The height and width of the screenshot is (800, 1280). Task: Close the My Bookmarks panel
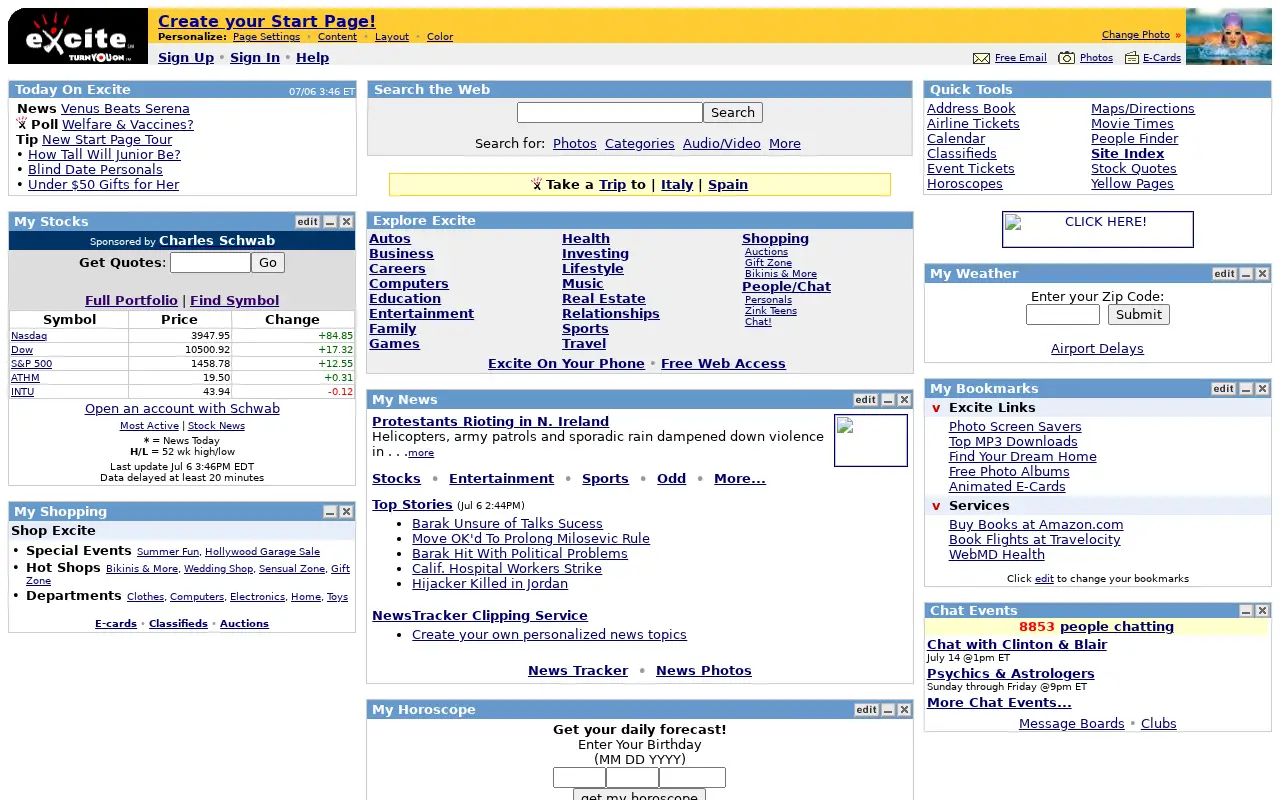coord(1262,389)
